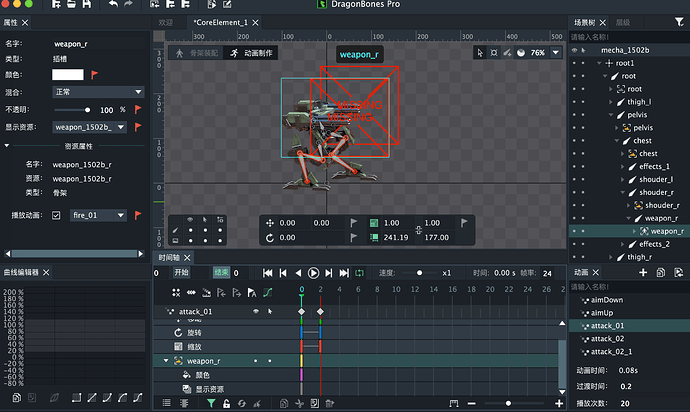Click the open project icon in top toolbar
Screen dimensions: 690x412
71,4
